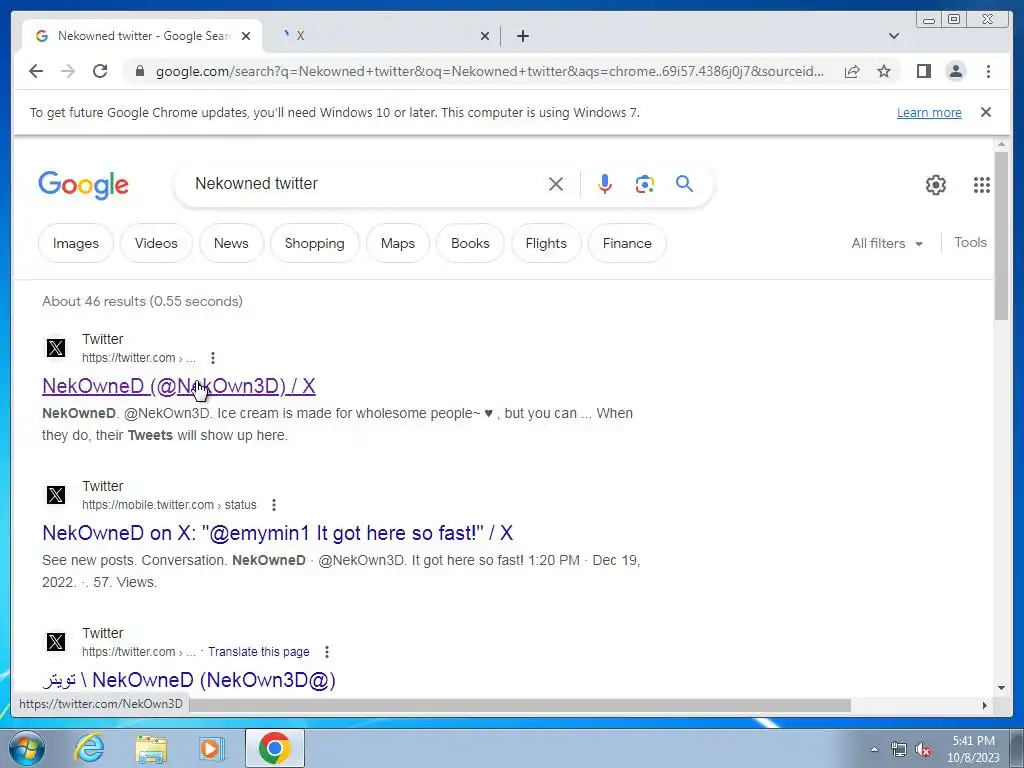Click the address bar URL
The width and height of the screenshot is (1024, 768).
(489, 71)
